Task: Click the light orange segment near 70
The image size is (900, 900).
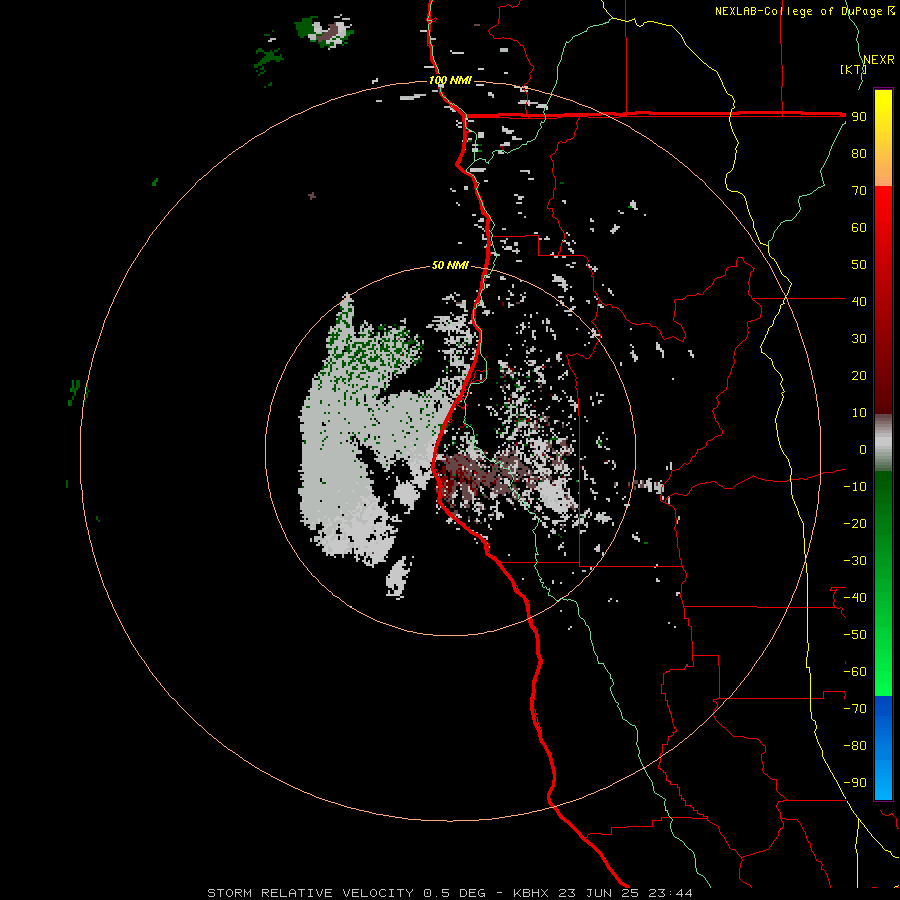Action: (x=883, y=175)
